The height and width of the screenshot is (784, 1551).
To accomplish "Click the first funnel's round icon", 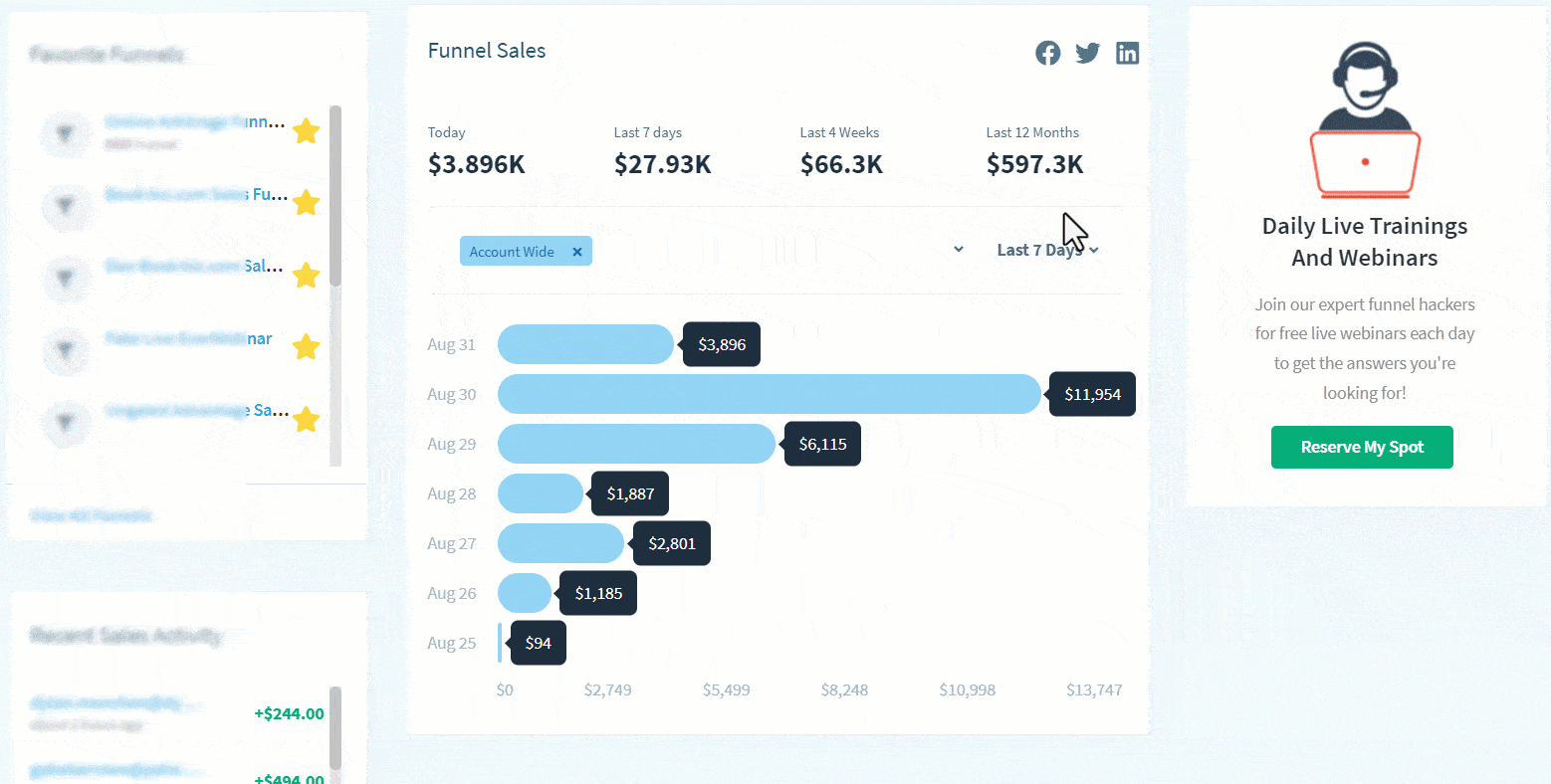I will [x=66, y=132].
